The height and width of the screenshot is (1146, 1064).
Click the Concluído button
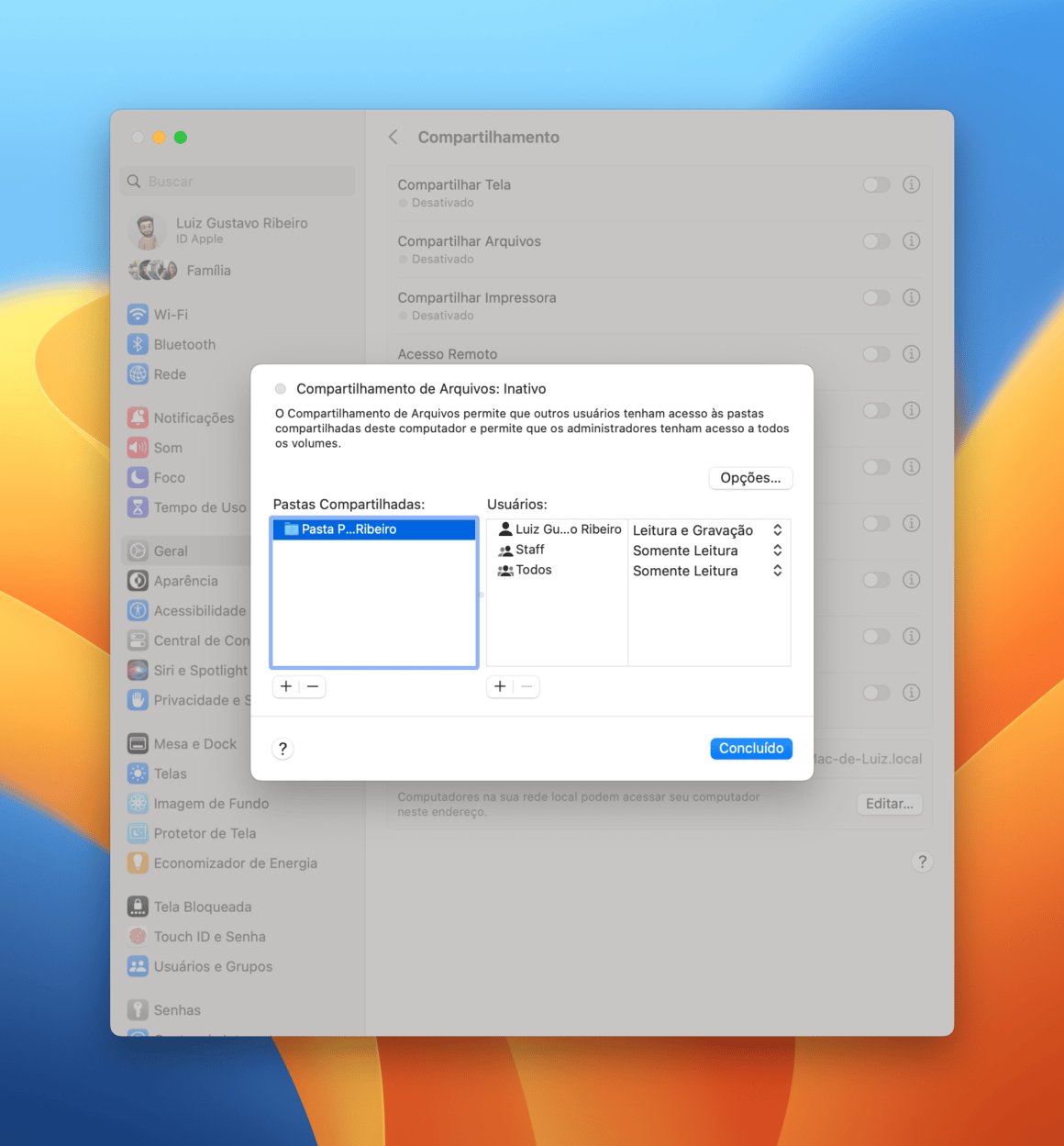750,748
